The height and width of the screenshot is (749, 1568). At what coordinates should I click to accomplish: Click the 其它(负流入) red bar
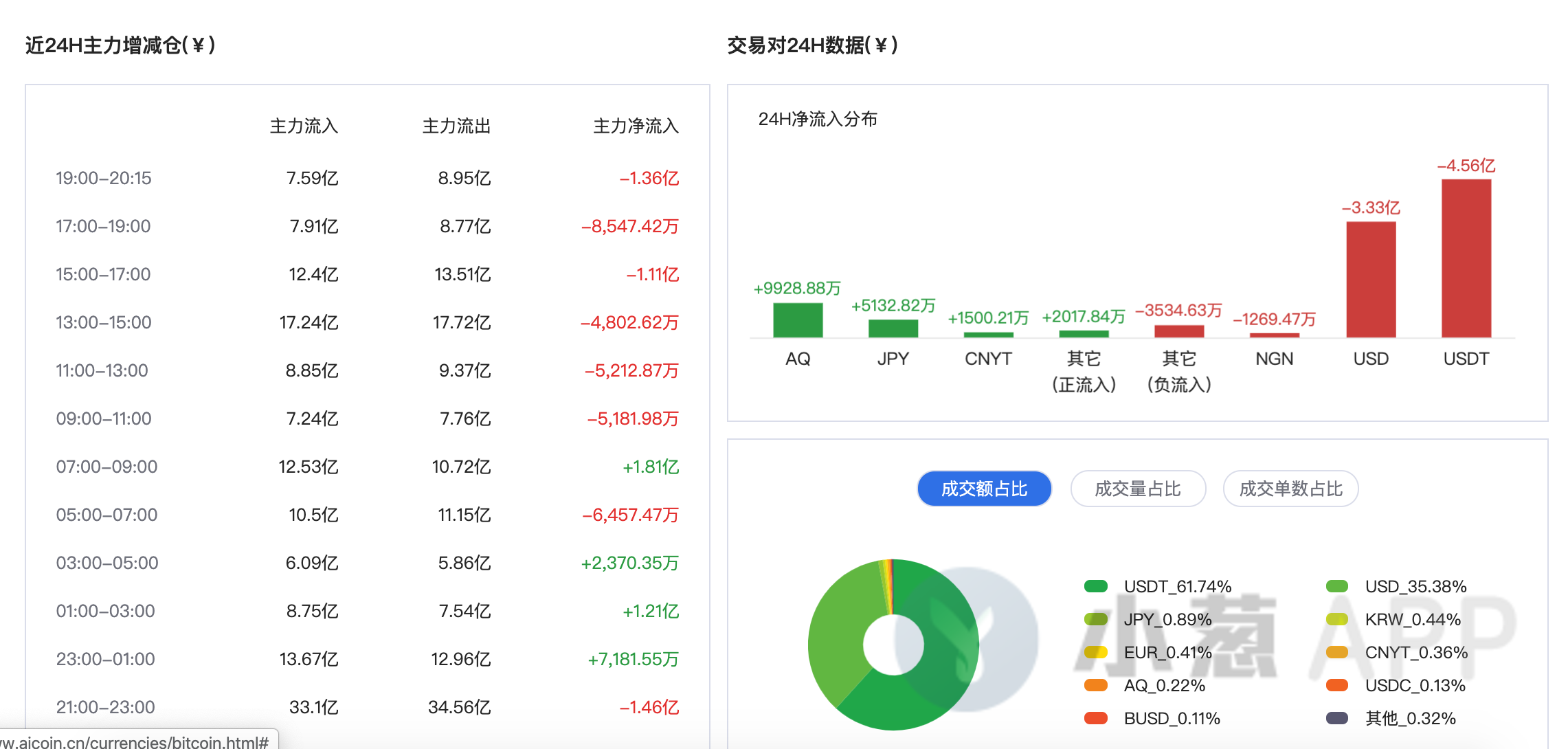pyautogui.click(x=1179, y=331)
